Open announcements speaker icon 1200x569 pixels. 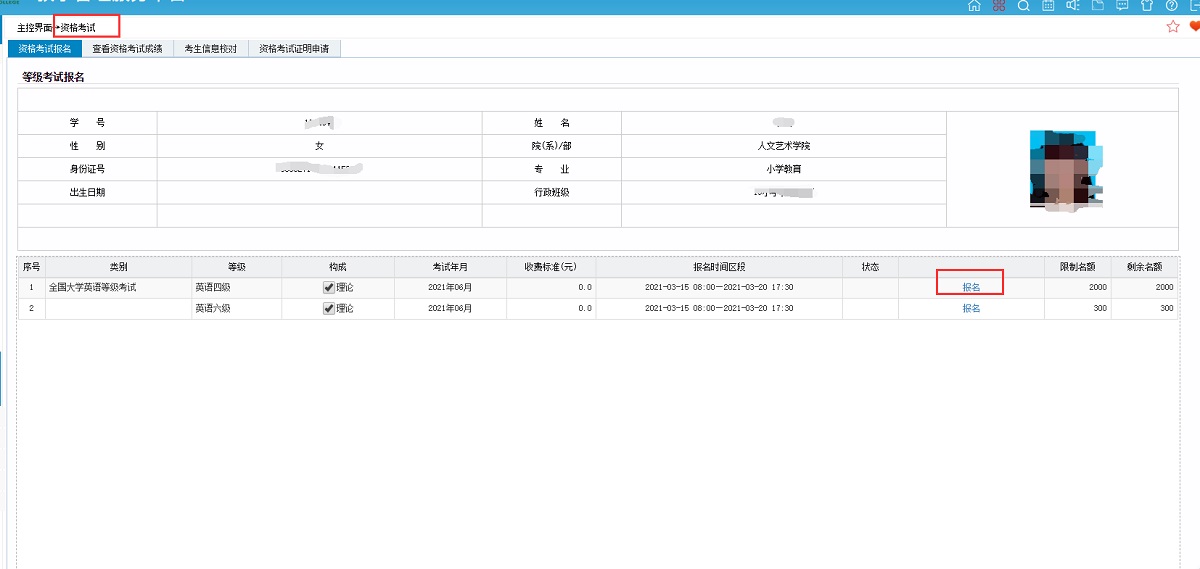point(1073,6)
